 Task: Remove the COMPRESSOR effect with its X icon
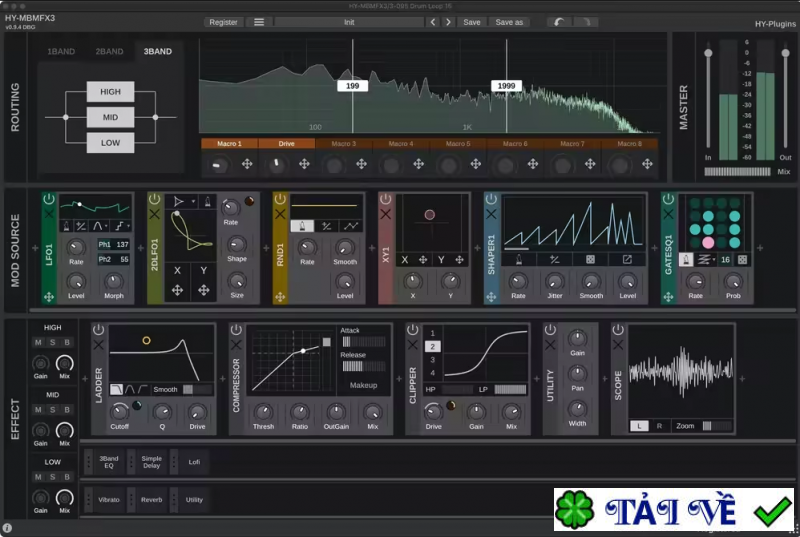pos(236,345)
